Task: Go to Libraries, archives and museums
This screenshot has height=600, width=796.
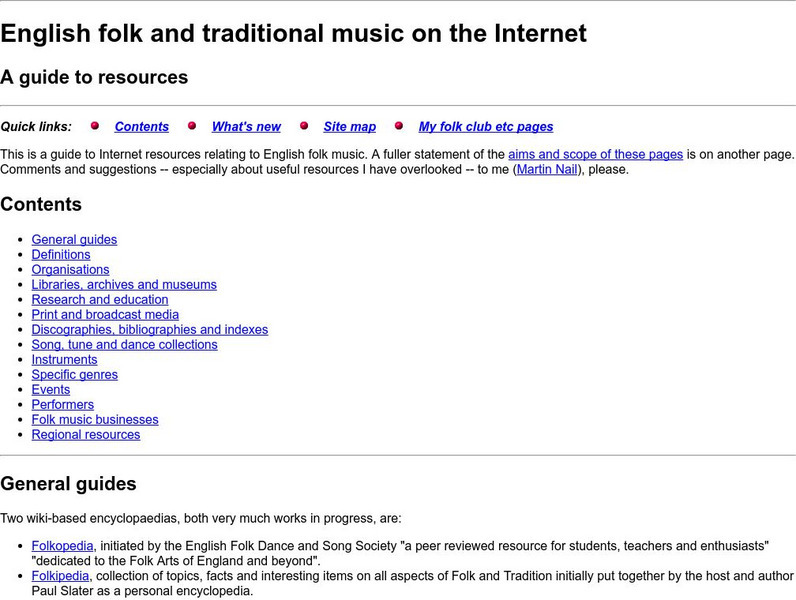Action: [x=124, y=284]
